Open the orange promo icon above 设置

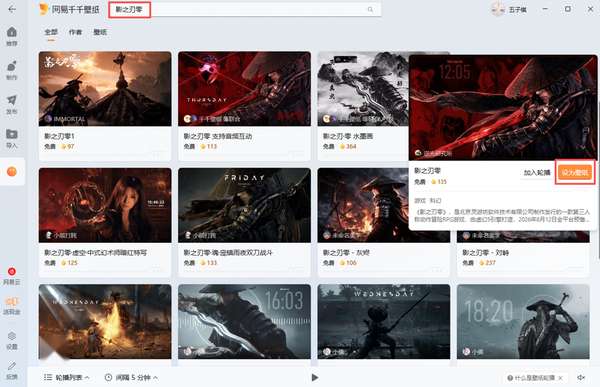point(12,301)
